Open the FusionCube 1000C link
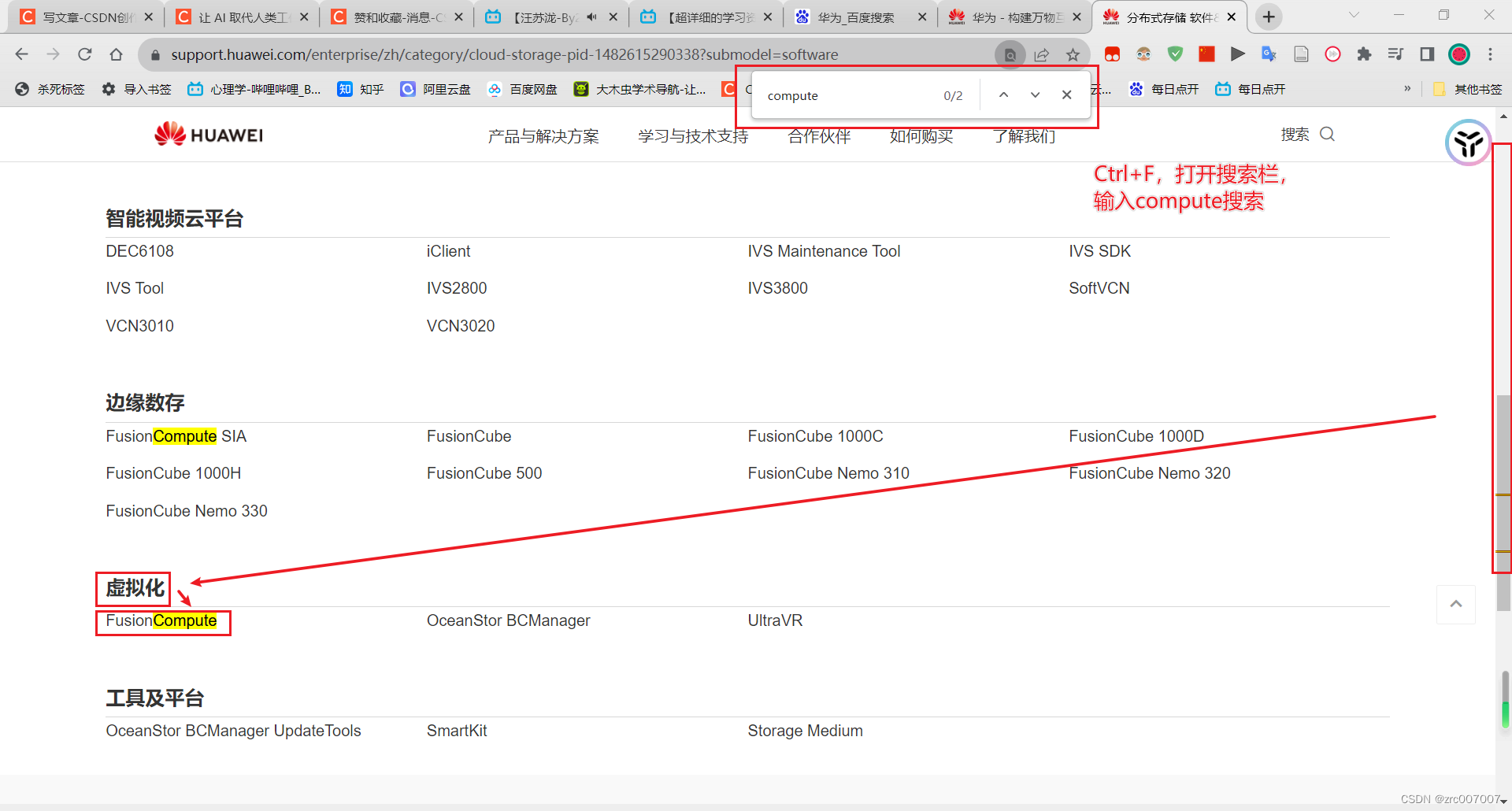Image resolution: width=1512 pixels, height=811 pixels. (x=815, y=436)
